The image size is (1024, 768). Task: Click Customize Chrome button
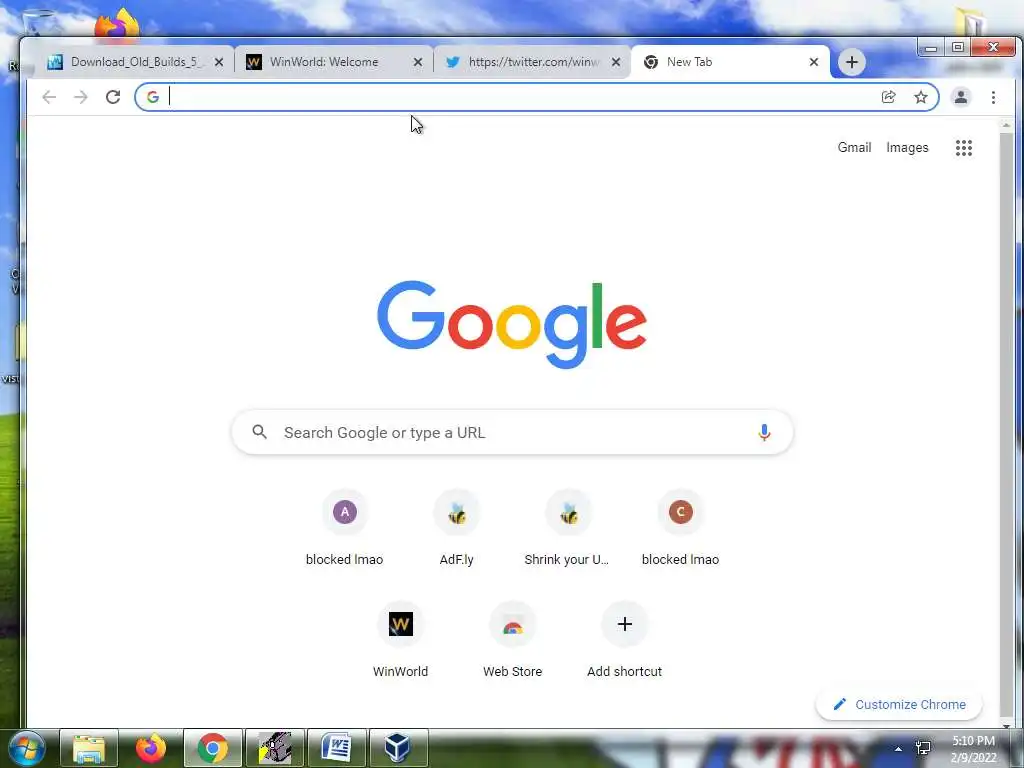click(x=899, y=705)
